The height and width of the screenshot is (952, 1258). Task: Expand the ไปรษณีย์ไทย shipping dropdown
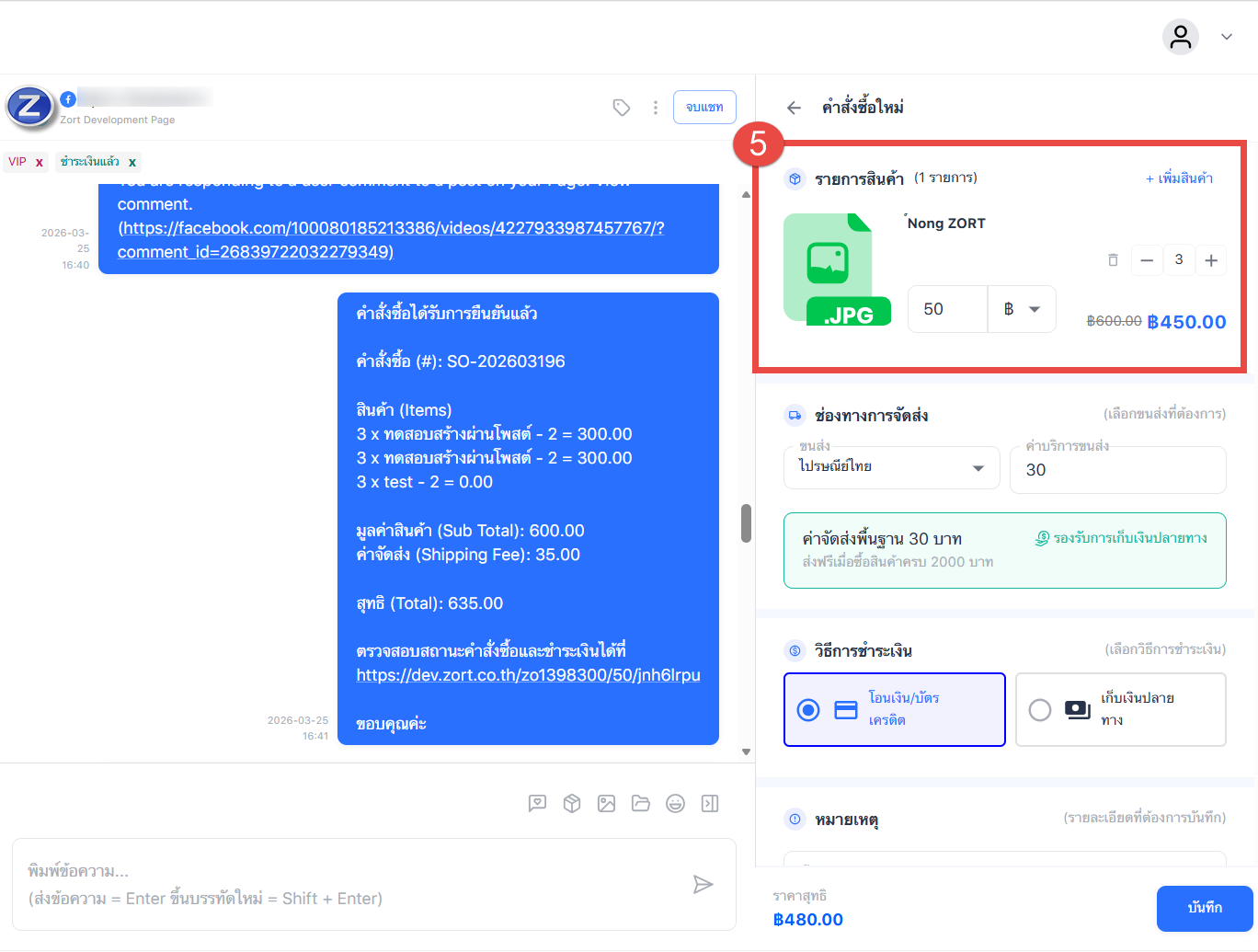tap(978, 468)
